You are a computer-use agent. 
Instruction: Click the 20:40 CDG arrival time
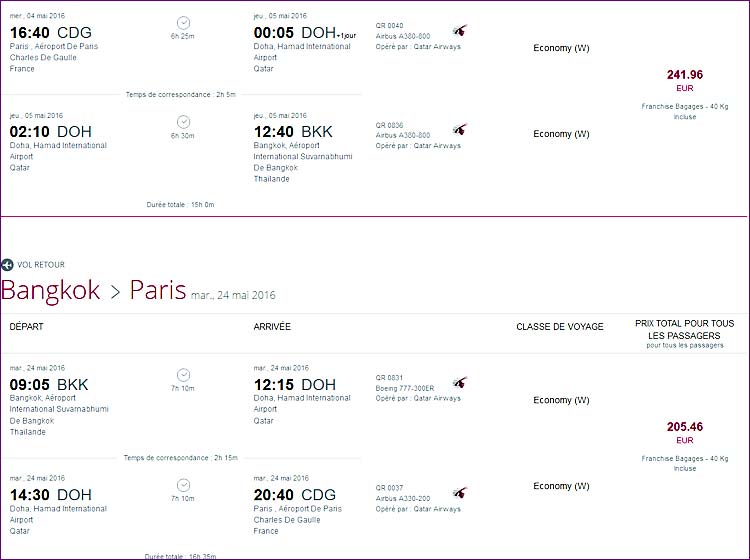tap(295, 495)
